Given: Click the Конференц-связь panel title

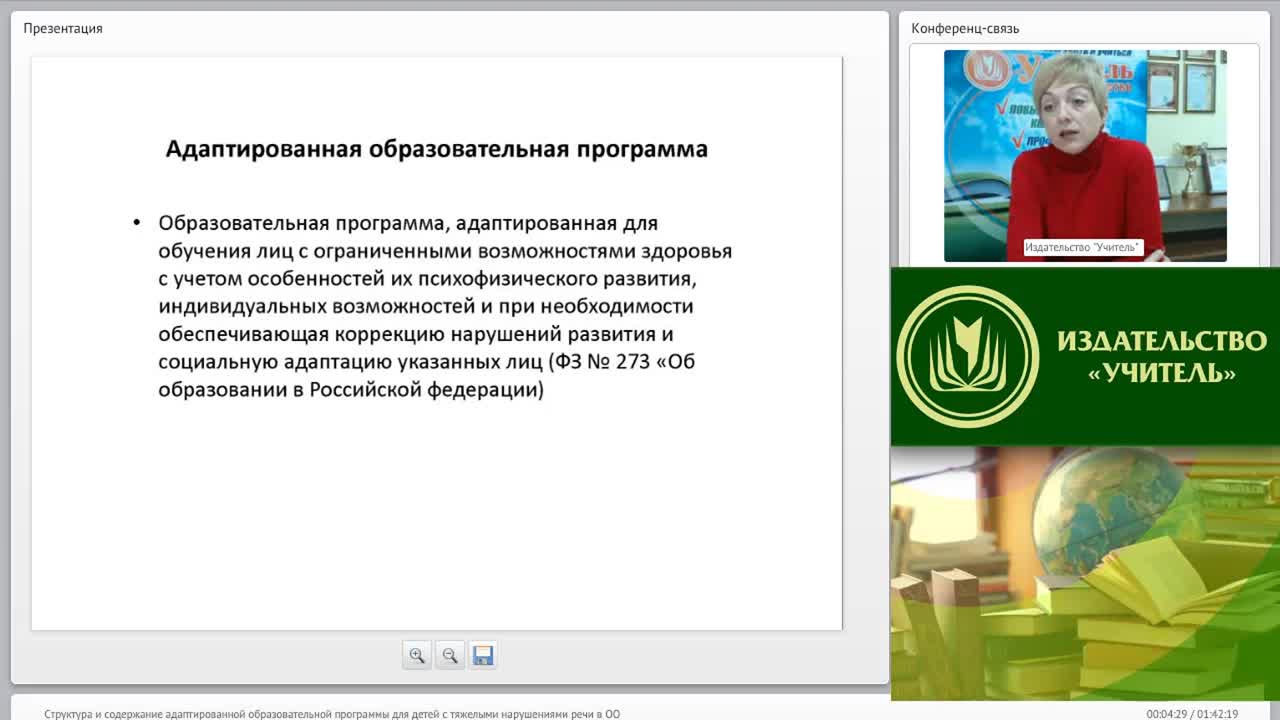Looking at the screenshot, I should click(x=965, y=28).
